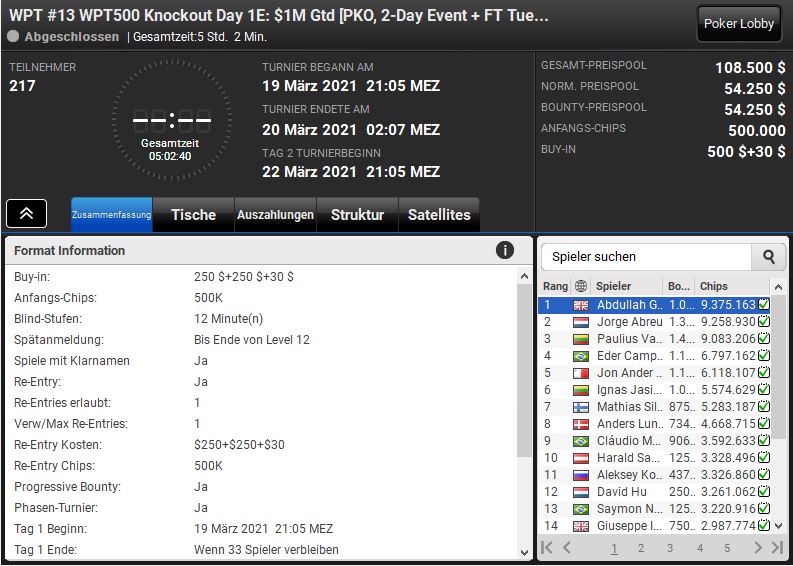Click up arrow of Format Information scrollbar
793x566 pixels.
tap(524, 276)
